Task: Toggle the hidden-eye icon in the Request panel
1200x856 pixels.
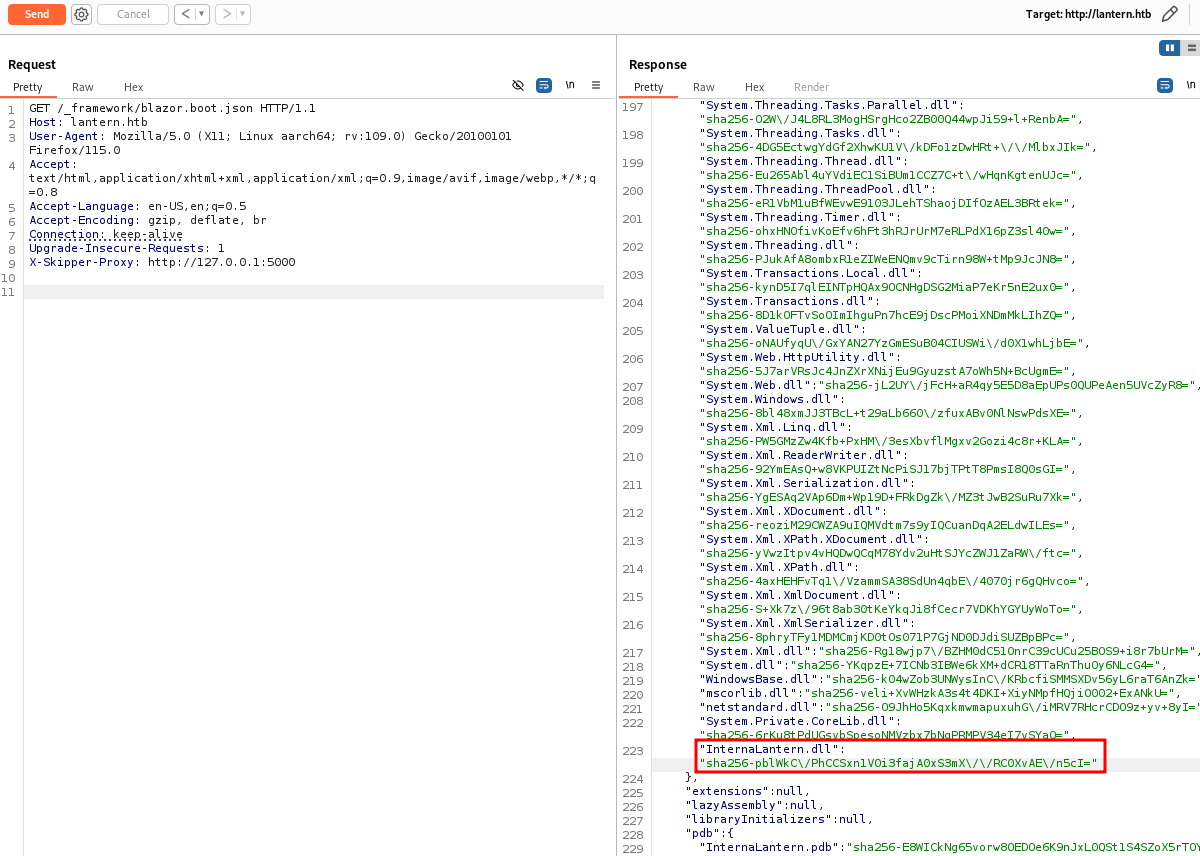Action: [518, 86]
